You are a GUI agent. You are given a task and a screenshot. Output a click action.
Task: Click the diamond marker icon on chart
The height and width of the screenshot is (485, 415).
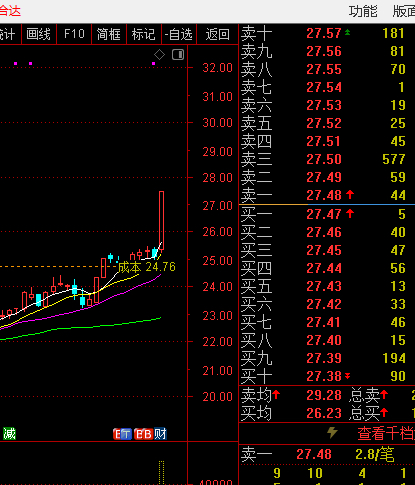159,55
